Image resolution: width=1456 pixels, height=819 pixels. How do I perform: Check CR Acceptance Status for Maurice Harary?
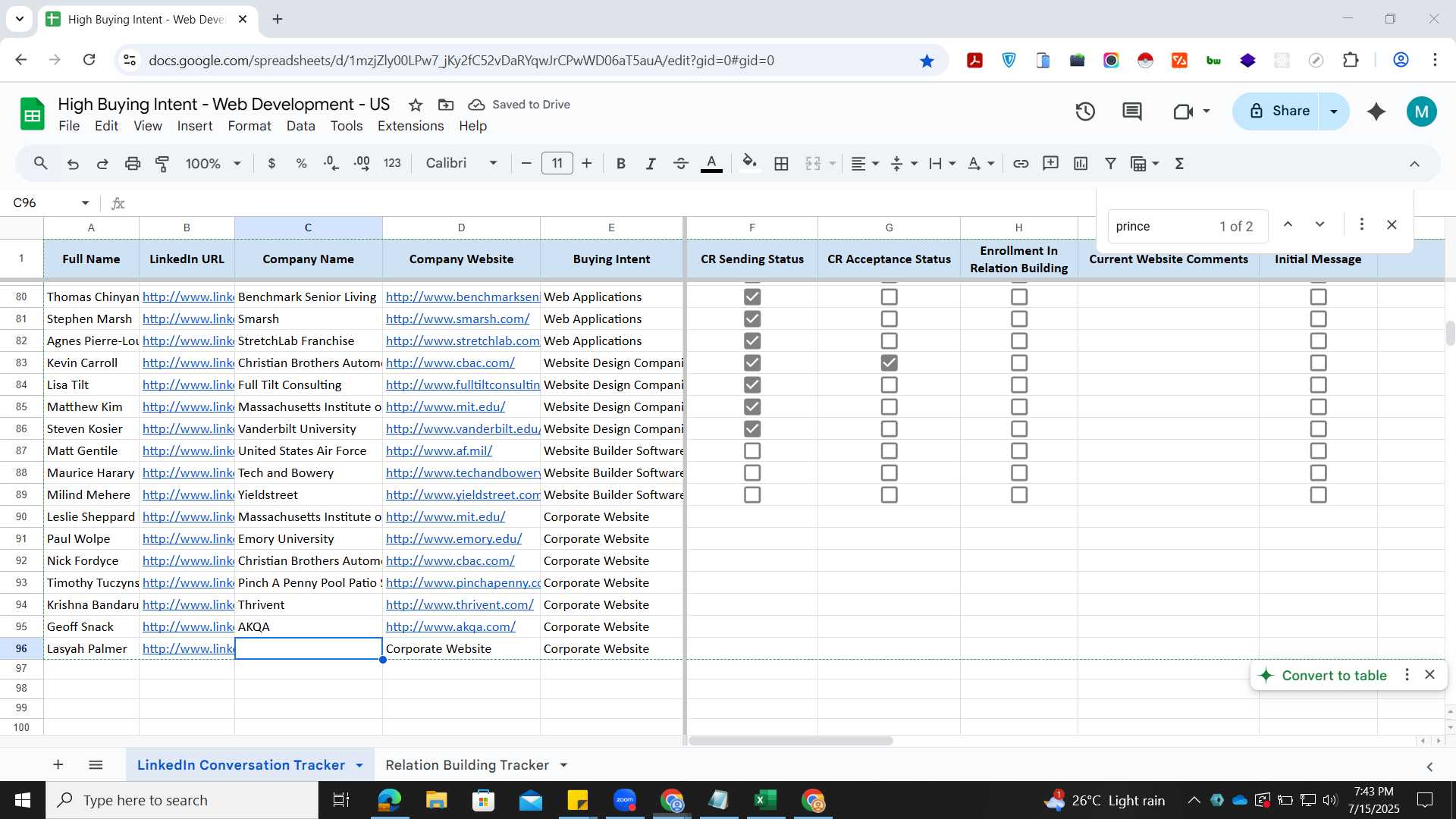coord(889,472)
